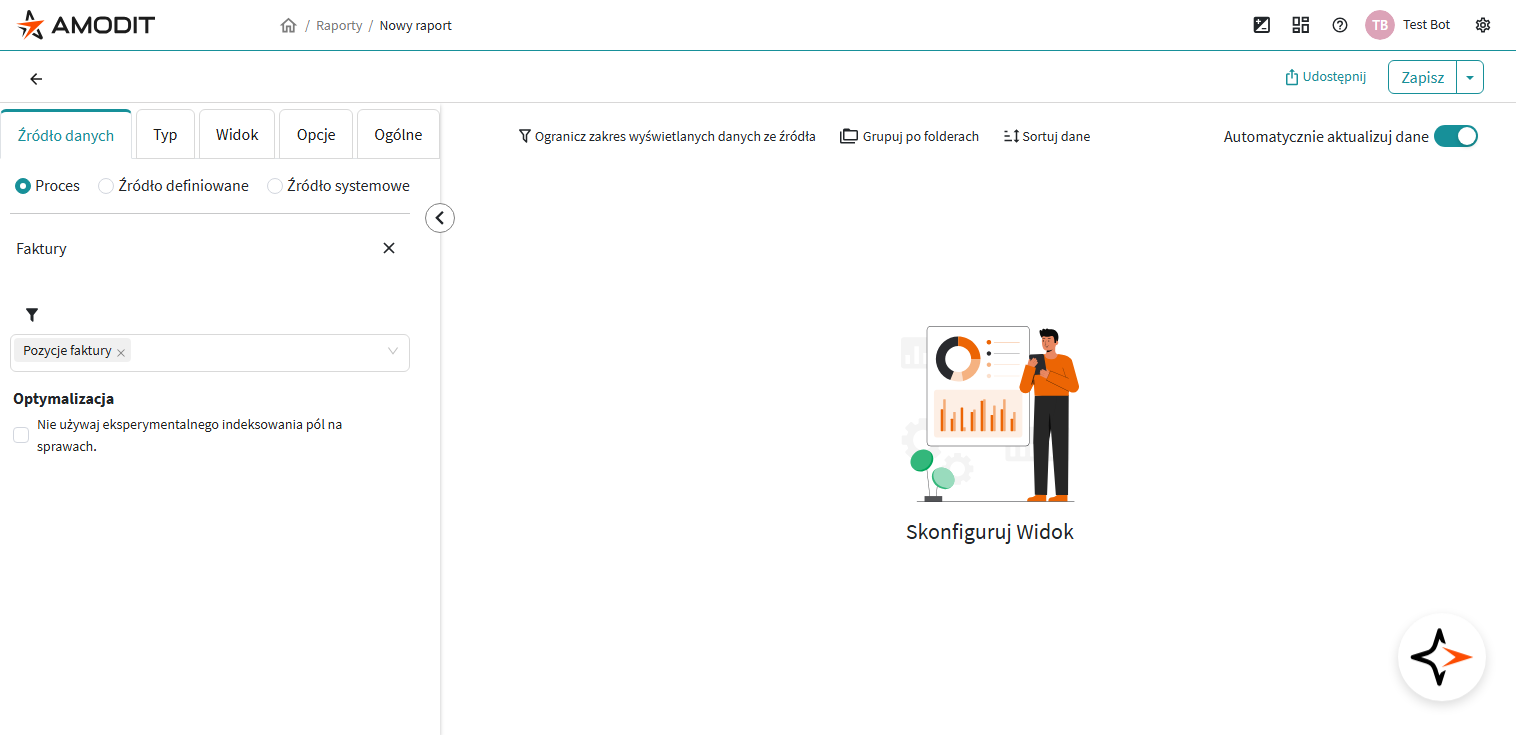Open the help question mark icon
Image resolution: width=1516 pixels, height=735 pixels.
tap(1340, 25)
